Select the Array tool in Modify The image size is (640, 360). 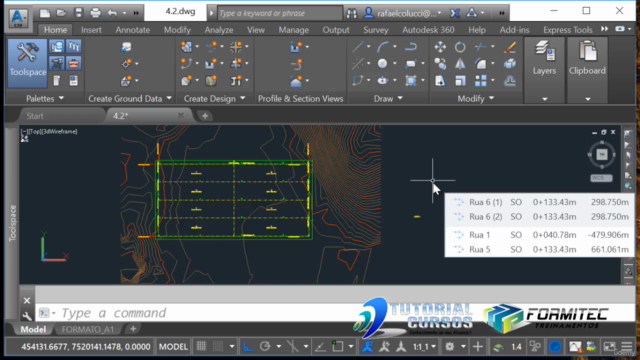click(480, 81)
